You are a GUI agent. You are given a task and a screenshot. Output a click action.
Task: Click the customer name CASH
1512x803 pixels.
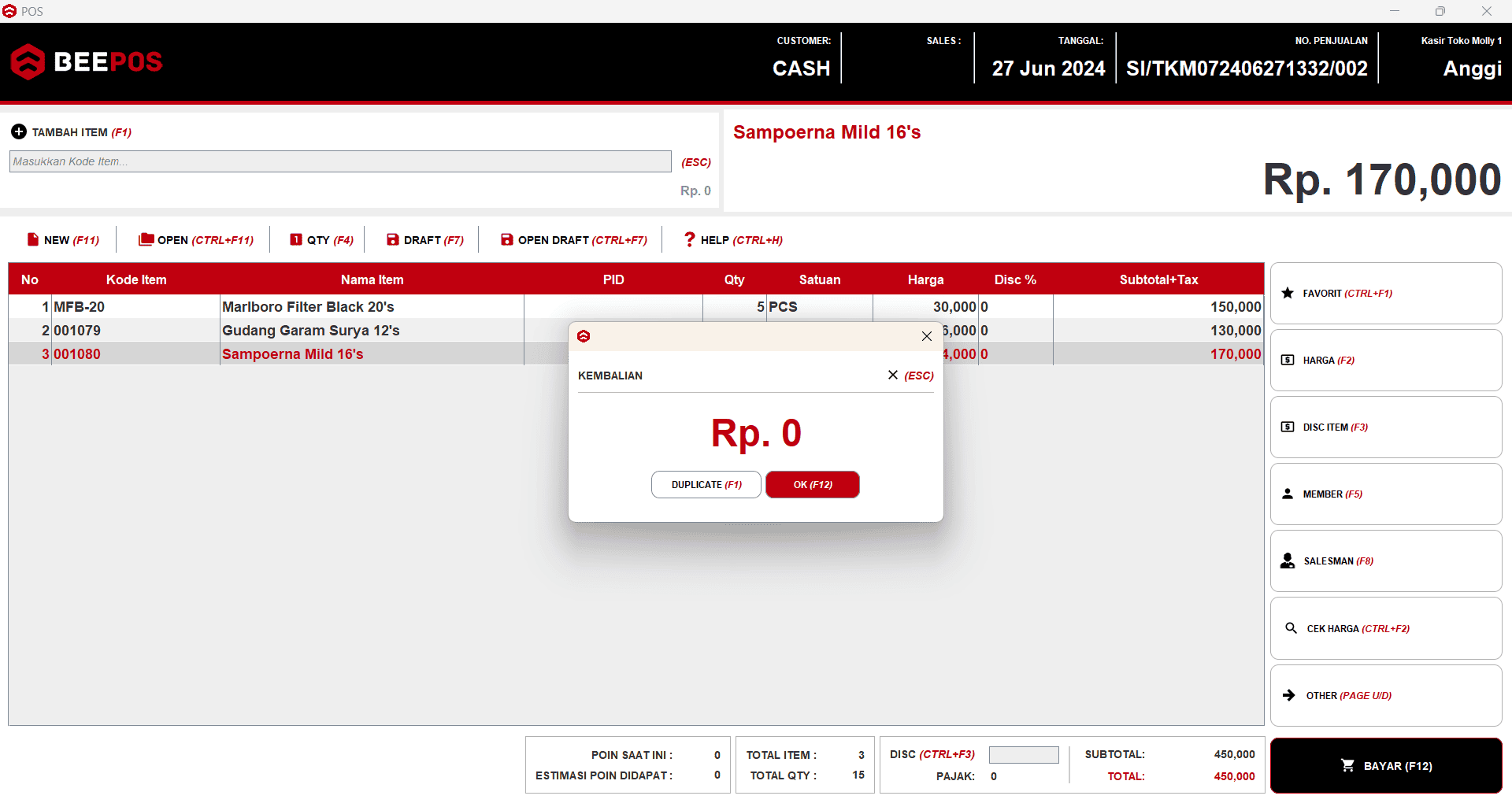[x=801, y=68]
